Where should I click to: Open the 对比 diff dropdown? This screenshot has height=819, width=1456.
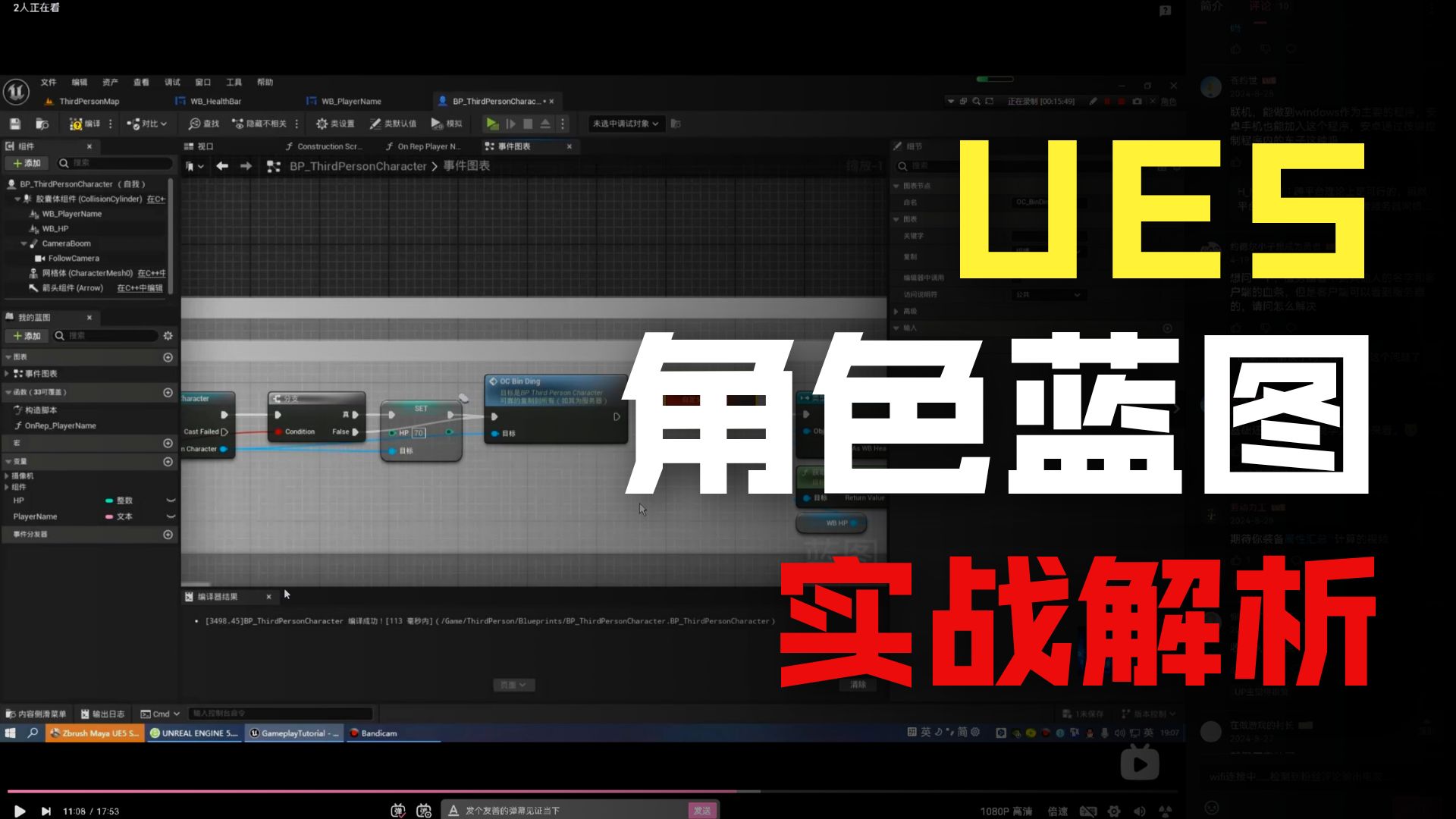coord(147,124)
